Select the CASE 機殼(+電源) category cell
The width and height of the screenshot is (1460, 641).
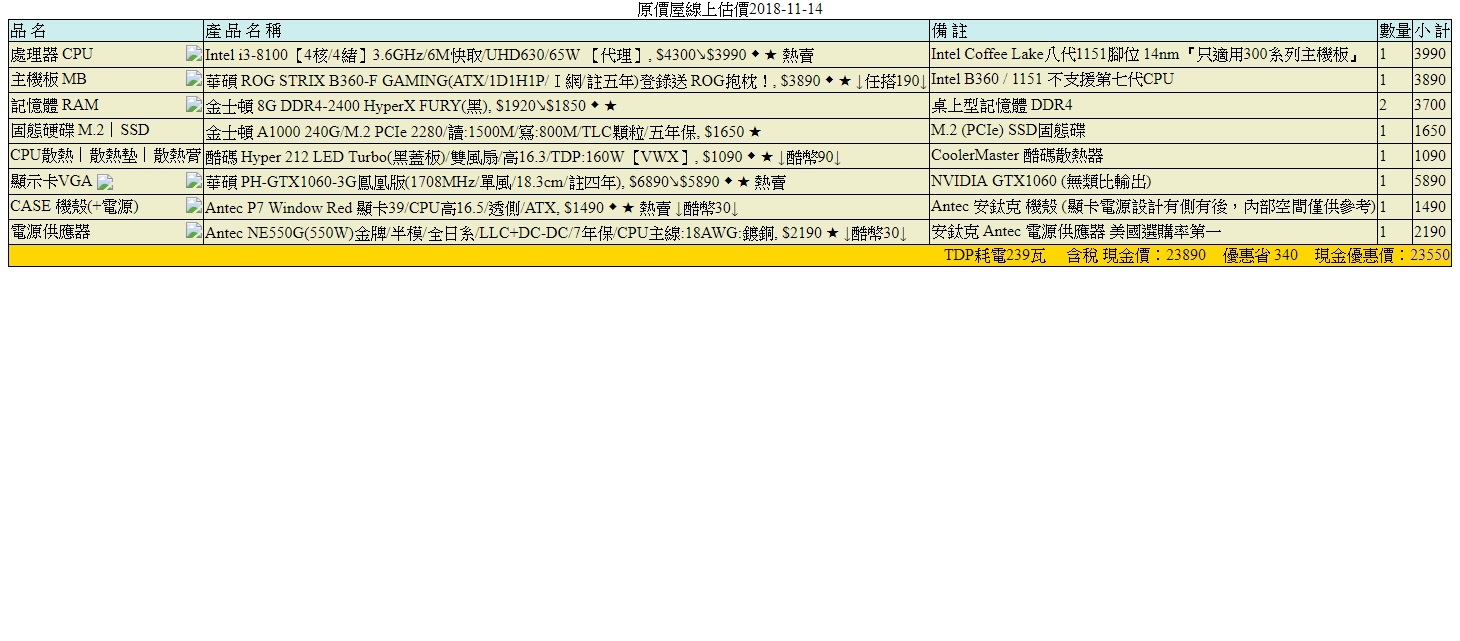105,207
